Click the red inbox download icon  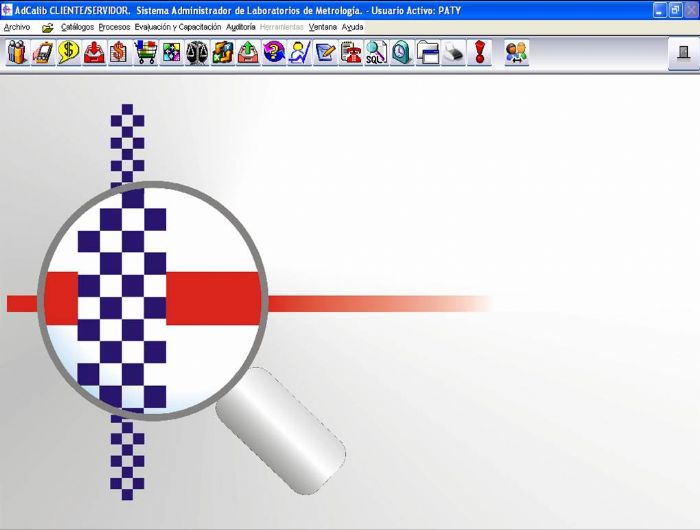click(x=94, y=52)
